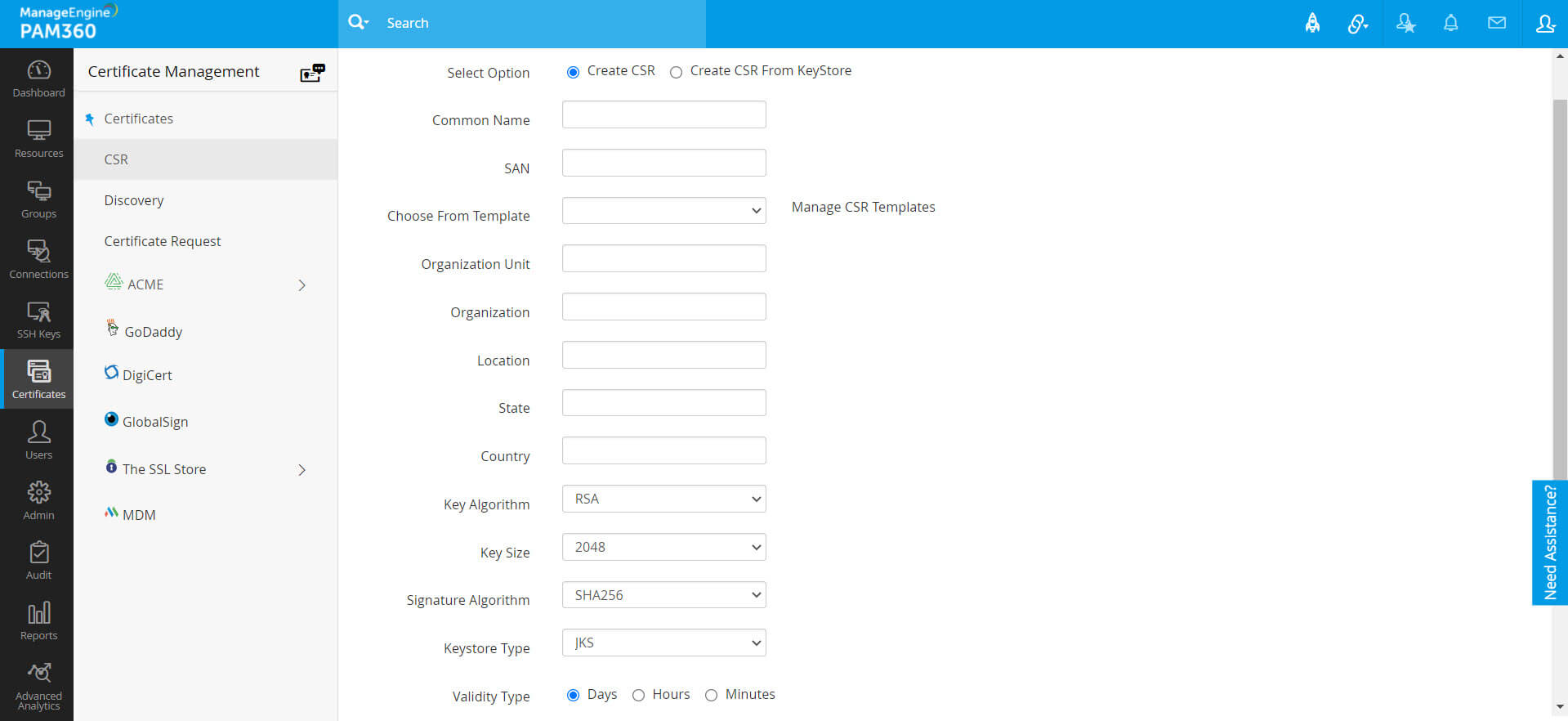Open the Choose From Template dropdown
The width and height of the screenshot is (1568, 721).
(x=664, y=210)
